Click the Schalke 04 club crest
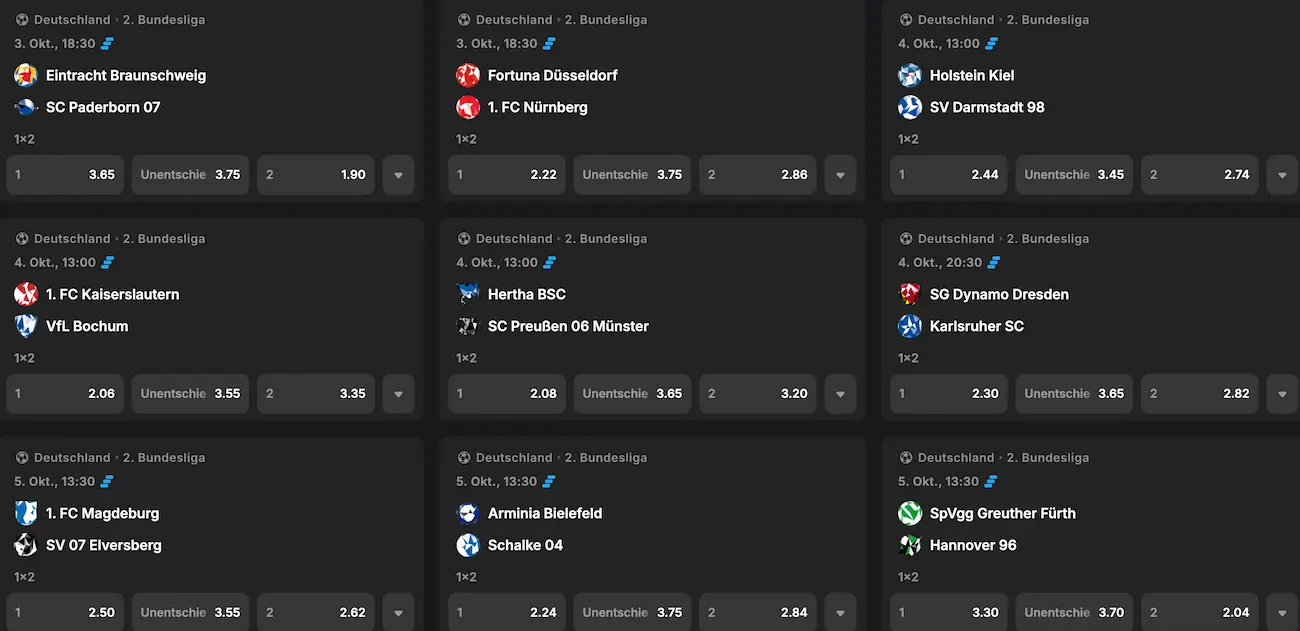1300x631 pixels. click(468, 545)
